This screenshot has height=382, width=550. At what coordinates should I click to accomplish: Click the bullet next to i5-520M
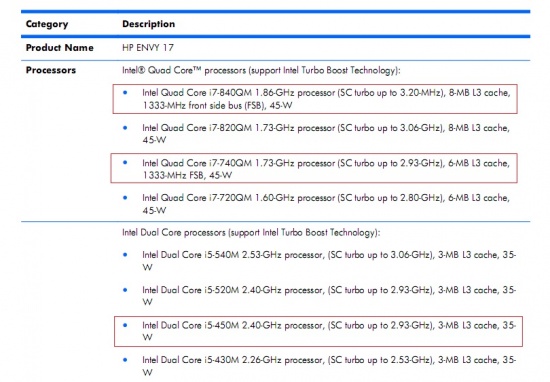click(x=125, y=290)
